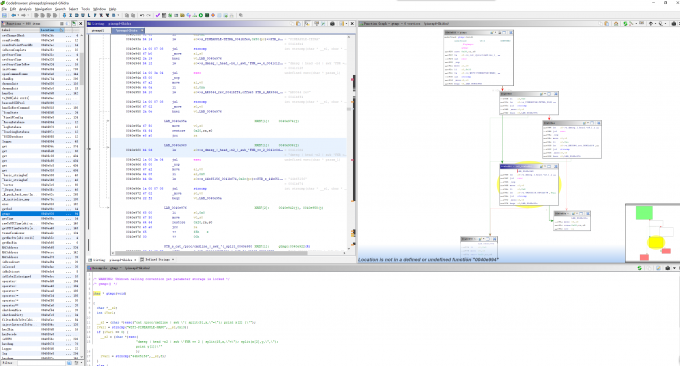This screenshot has width=680, height=366.
Task: Switch to the first pineapd listing tab
Action: 98,30
